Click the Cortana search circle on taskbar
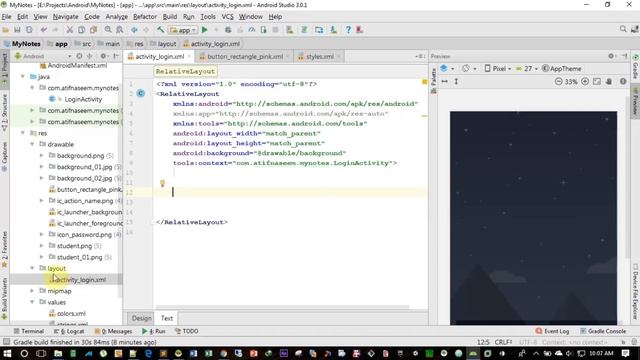 click(24, 353)
